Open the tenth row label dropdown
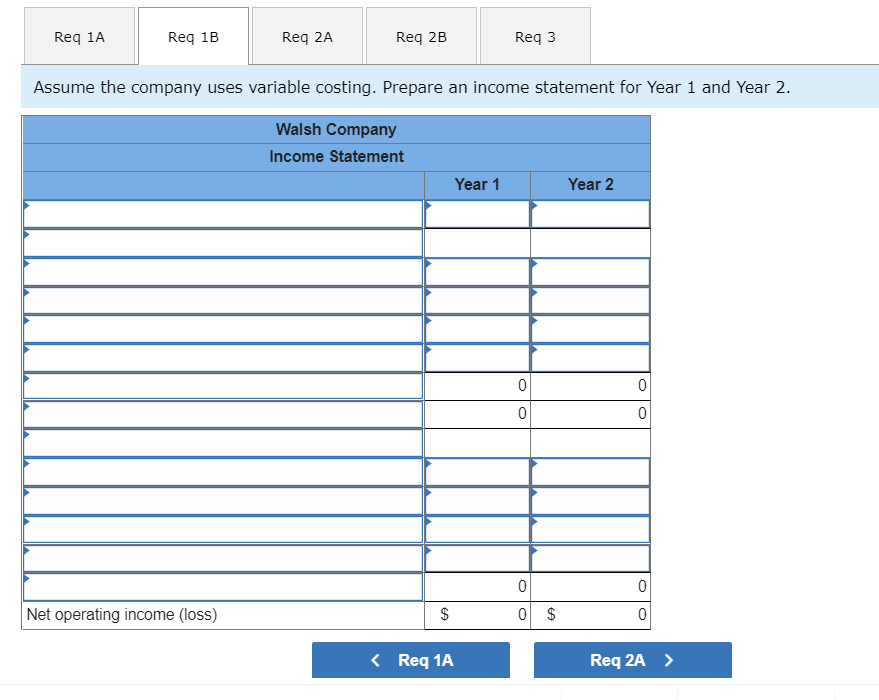 pyautogui.click(x=223, y=471)
